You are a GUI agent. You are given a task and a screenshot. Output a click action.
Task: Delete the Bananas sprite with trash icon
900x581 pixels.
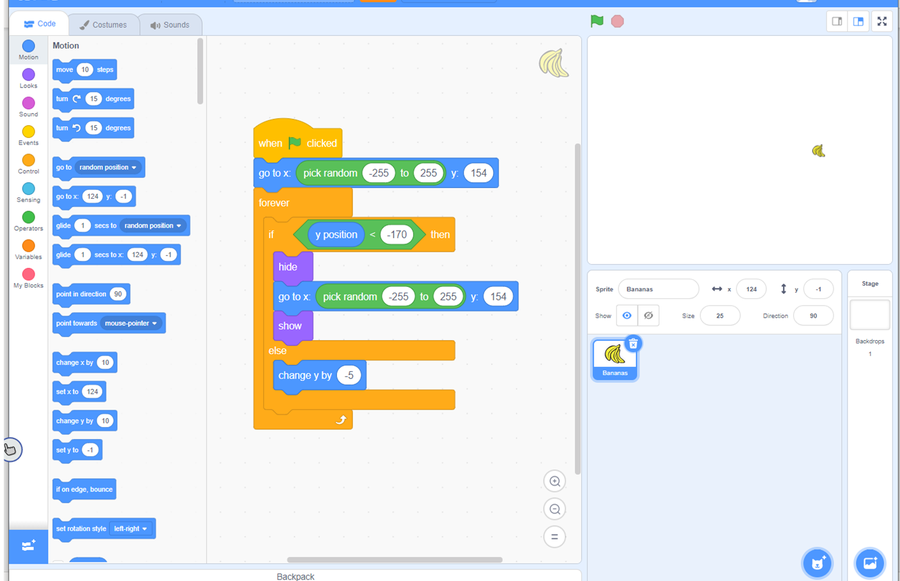point(633,344)
